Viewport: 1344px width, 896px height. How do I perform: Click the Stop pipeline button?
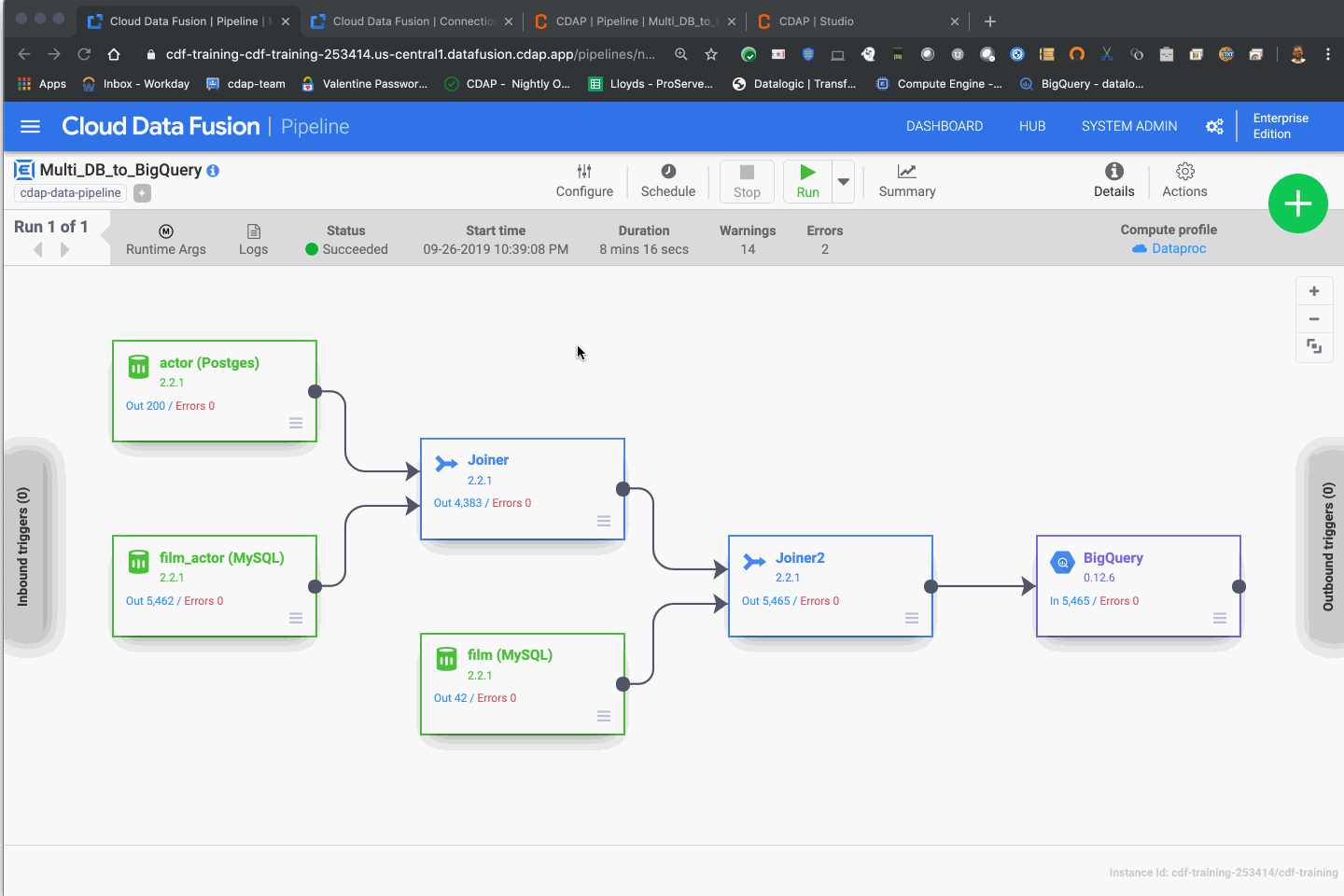[x=747, y=181]
